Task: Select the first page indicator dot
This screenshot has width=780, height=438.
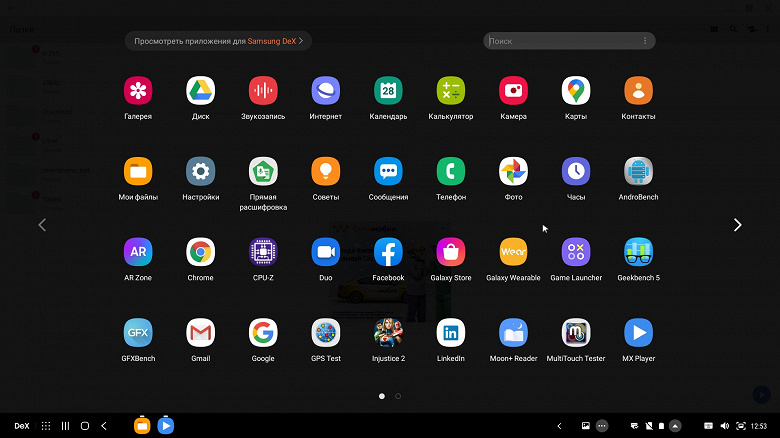Action: (382, 396)
